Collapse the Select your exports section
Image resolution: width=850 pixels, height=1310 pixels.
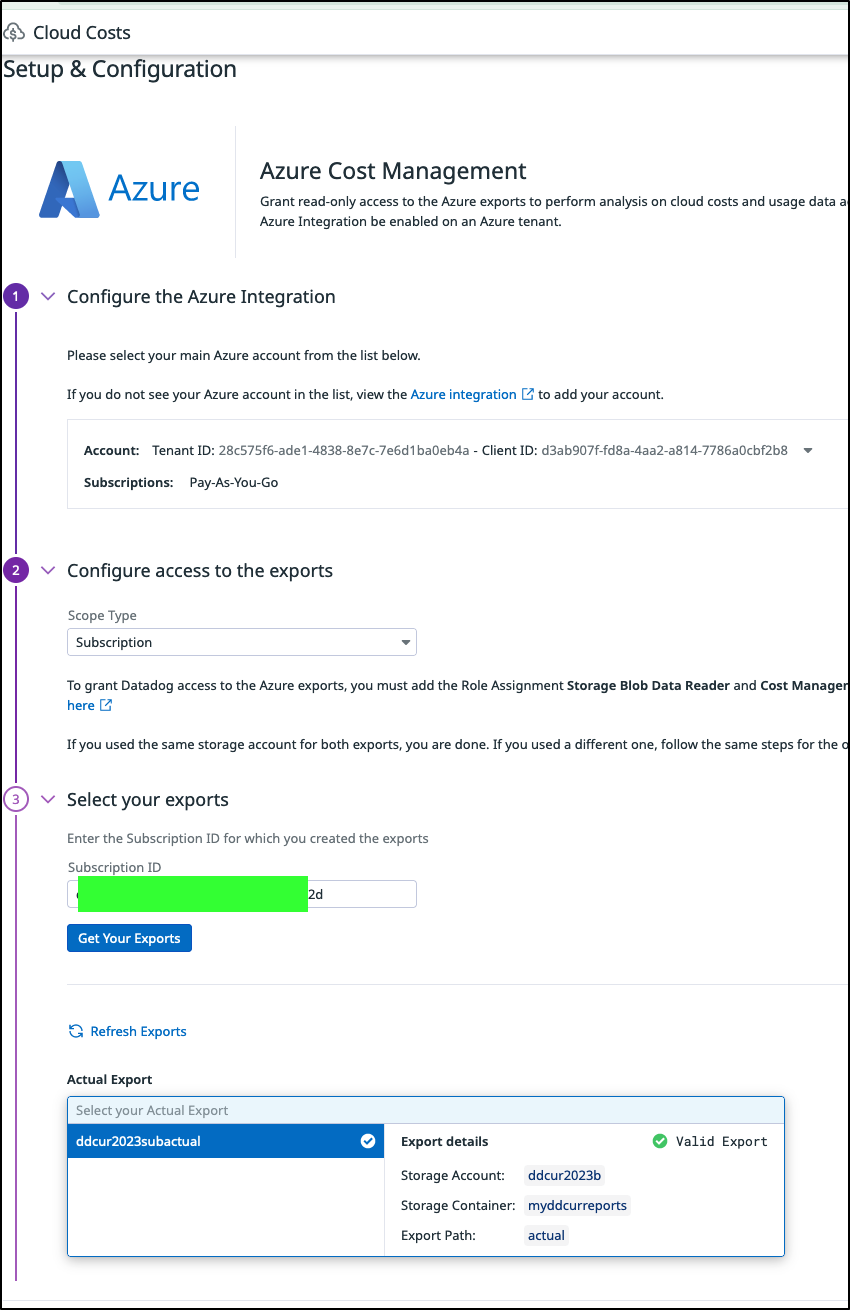click(x=47, y=799)
